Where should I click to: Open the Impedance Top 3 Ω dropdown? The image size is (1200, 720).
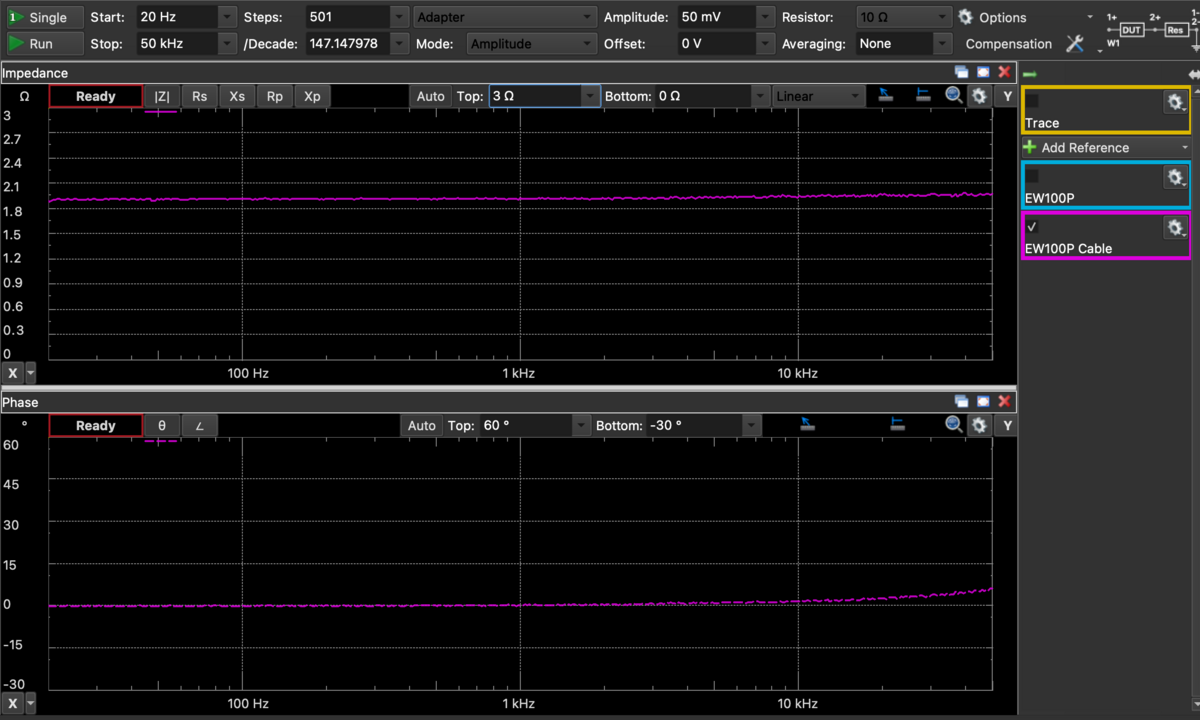590,96
